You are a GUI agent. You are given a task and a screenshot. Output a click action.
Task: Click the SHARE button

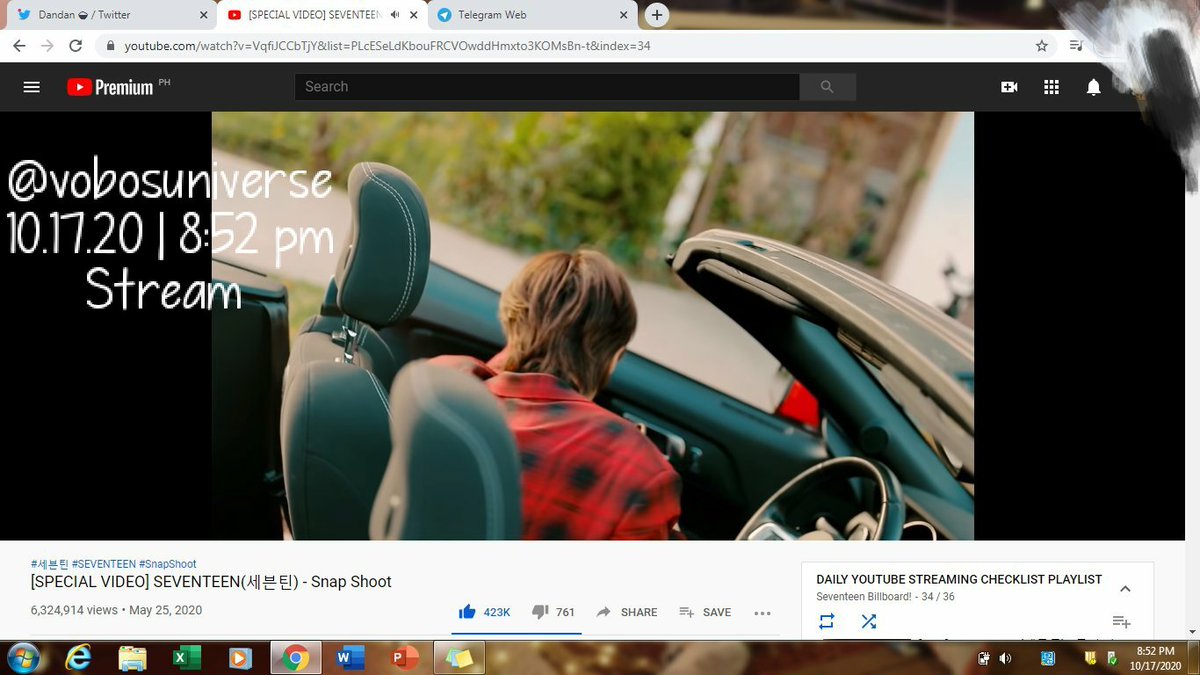click(627, 612)
